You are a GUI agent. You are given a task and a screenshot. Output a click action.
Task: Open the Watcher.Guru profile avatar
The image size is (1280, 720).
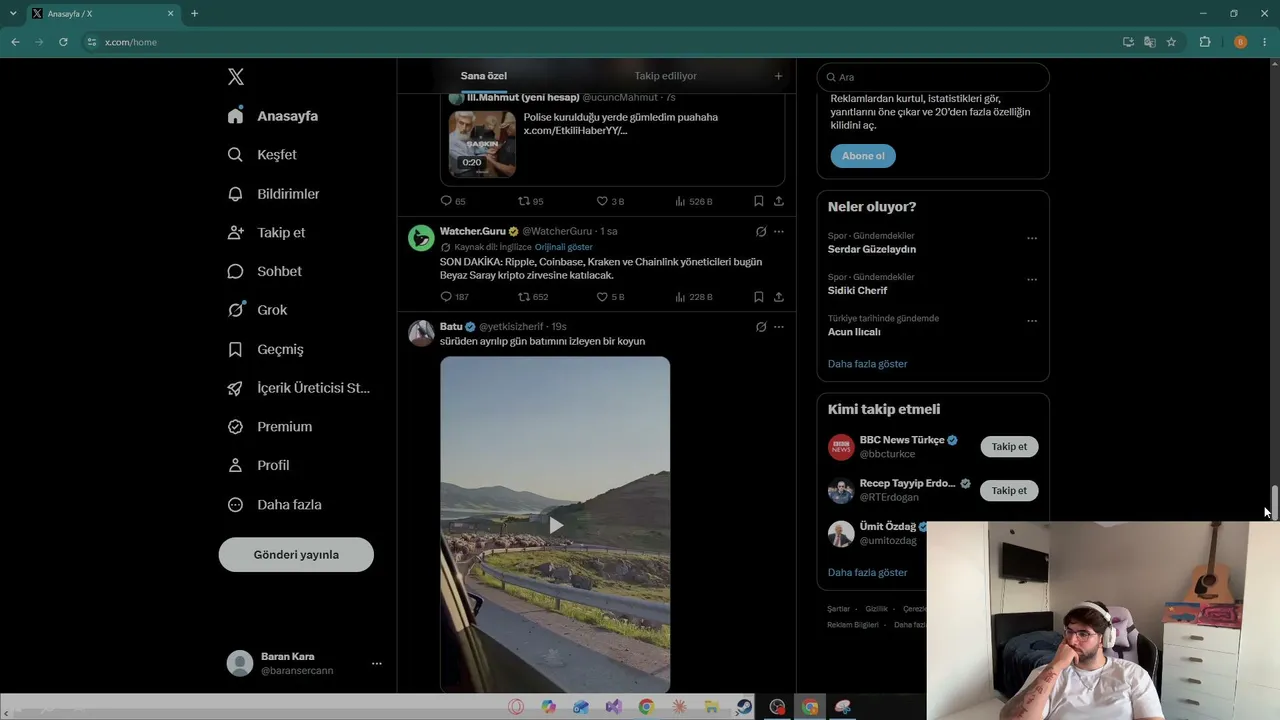click(421, 238)
